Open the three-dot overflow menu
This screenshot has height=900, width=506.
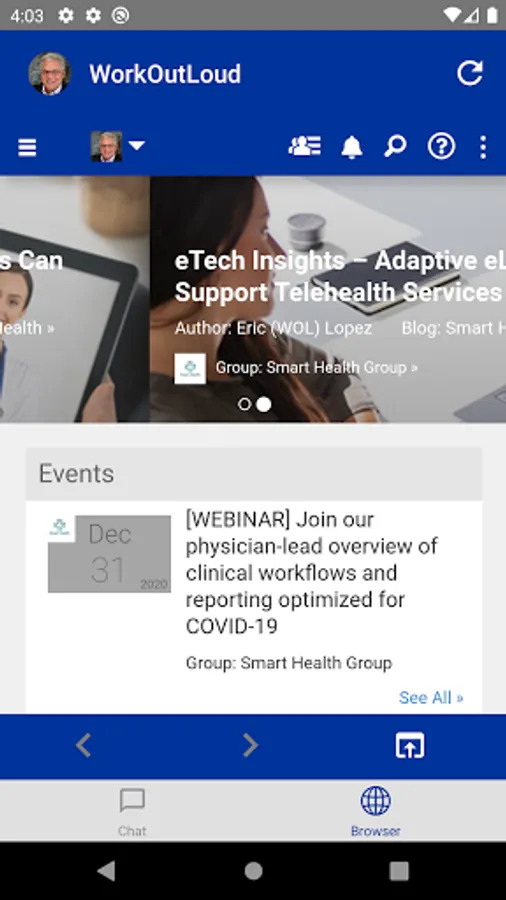pos(483,147)
